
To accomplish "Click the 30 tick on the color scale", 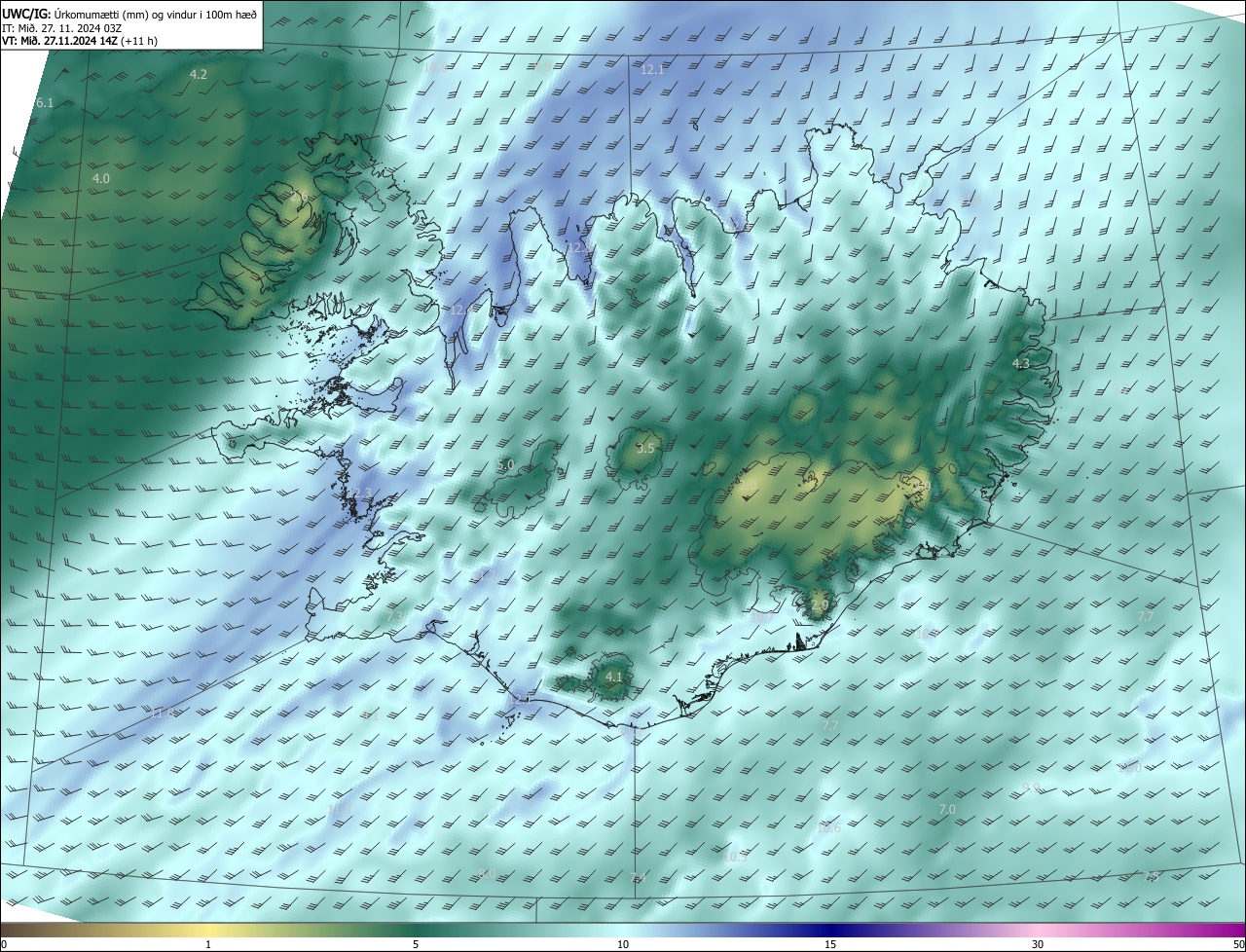I will pos(1038,944).
